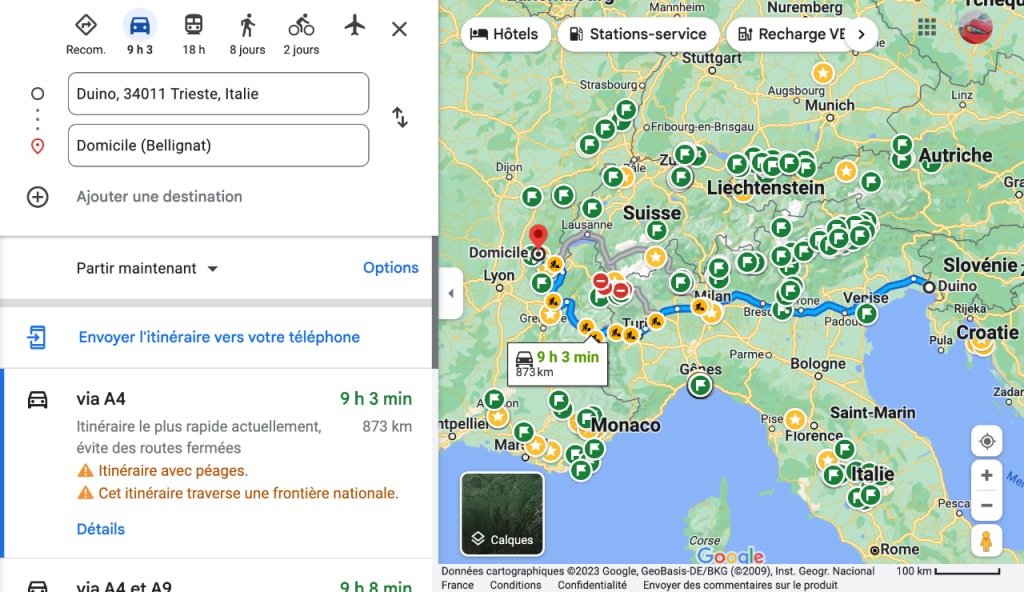1024x592 pixels.
Task: Open the Calques layers thumbnail
Action: click(x=502, y=514)
